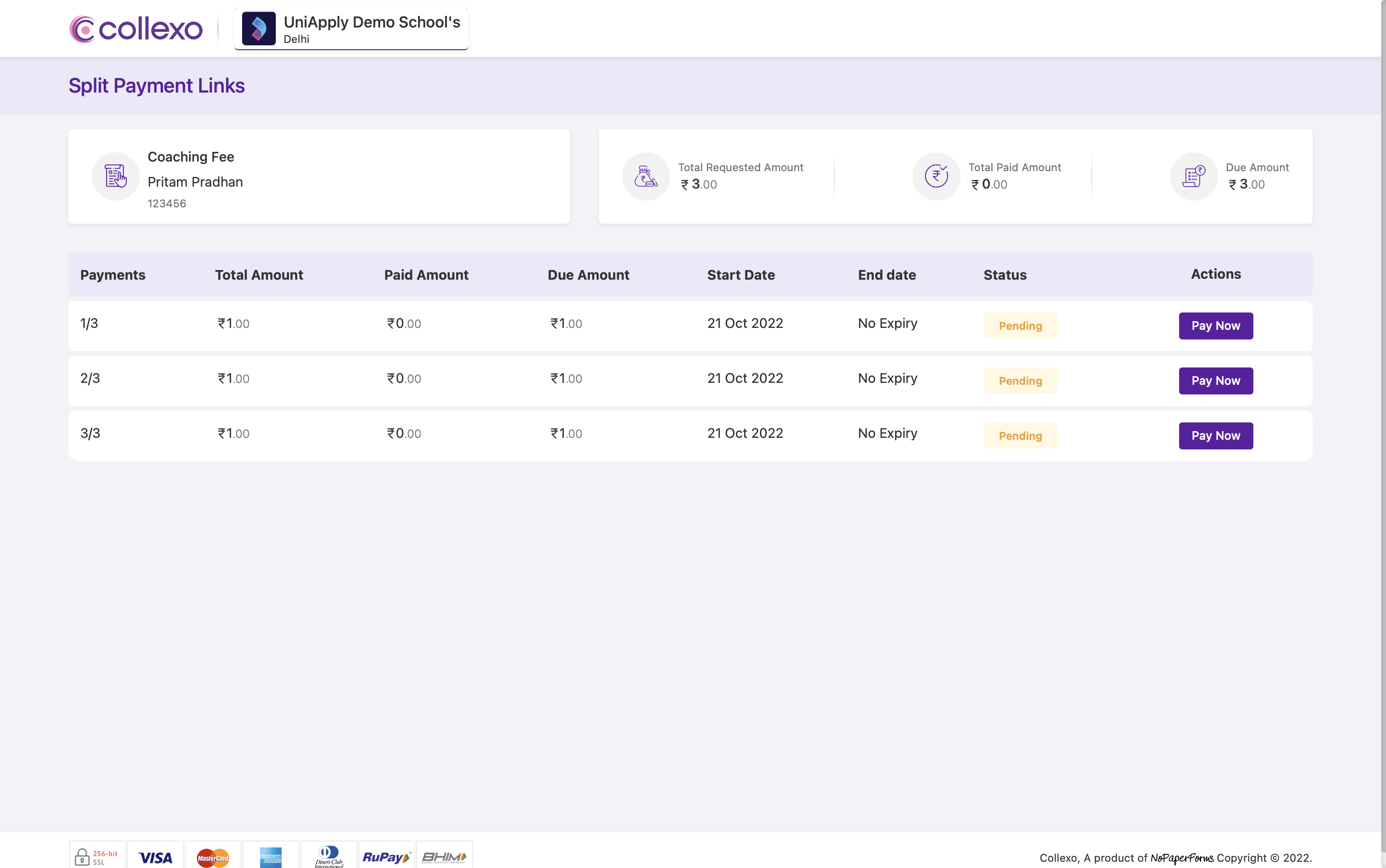This screenshot has height=868, width=1386.
Task: Click Due Amount ₹1.00 of payment 2/3
Action: [566, 379]
